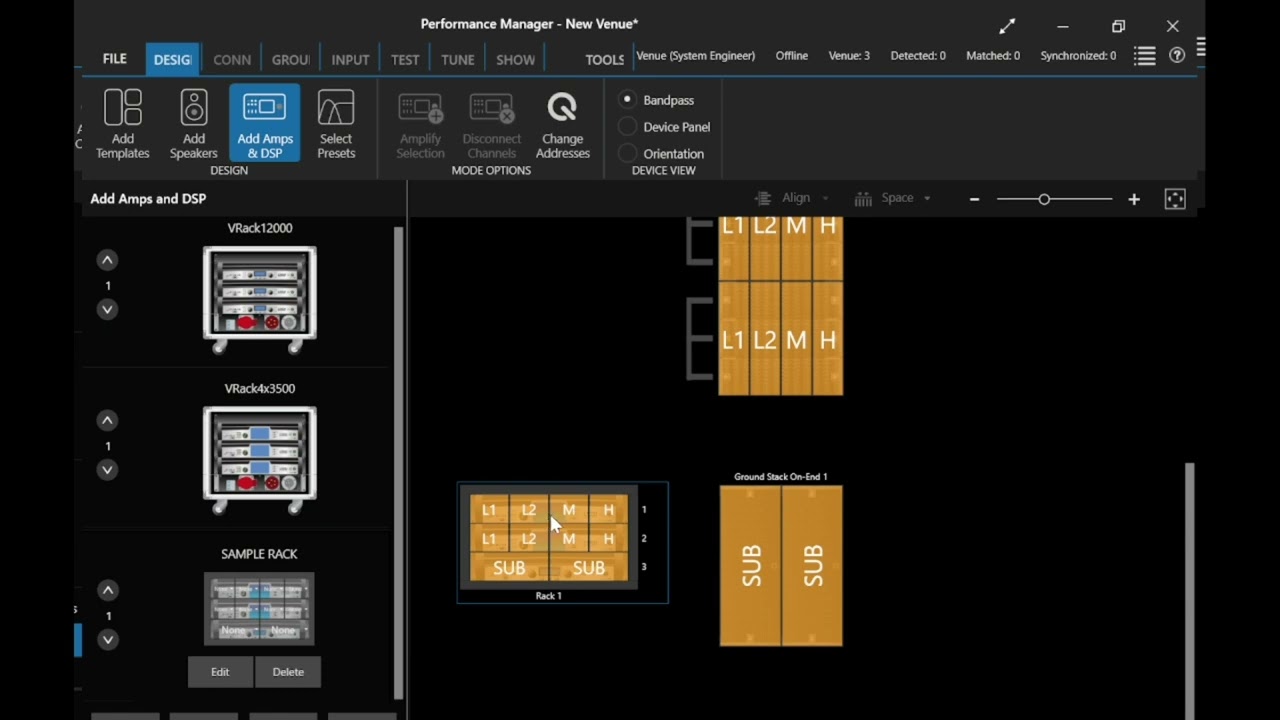1280x720 pixels.
Task: Increase SAMPLE RACK quantity with up arrow
Action: [107, 590]
